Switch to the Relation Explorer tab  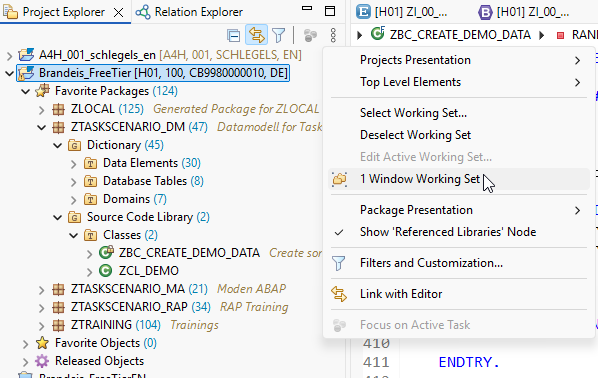point(190,12)
